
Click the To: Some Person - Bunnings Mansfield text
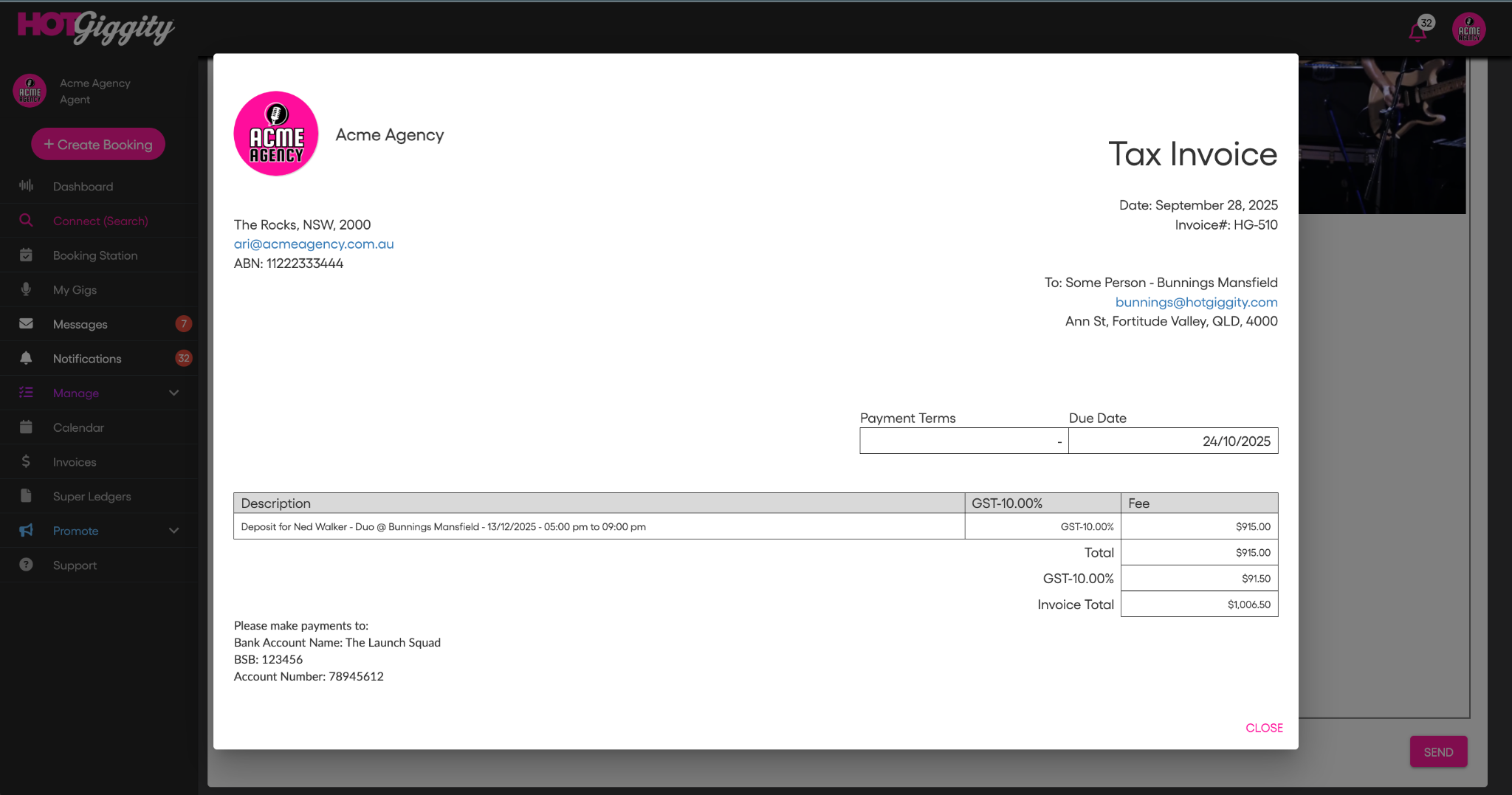coord(1161,283)
